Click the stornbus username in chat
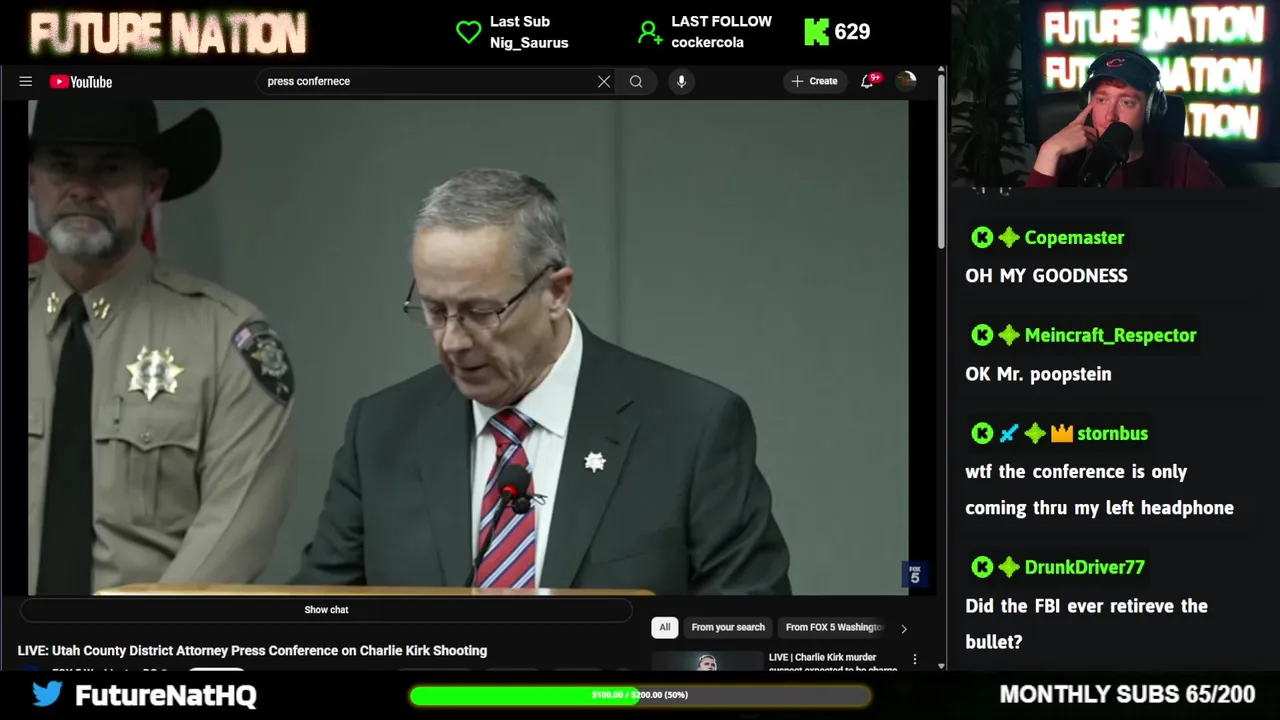 point(1112,433)
